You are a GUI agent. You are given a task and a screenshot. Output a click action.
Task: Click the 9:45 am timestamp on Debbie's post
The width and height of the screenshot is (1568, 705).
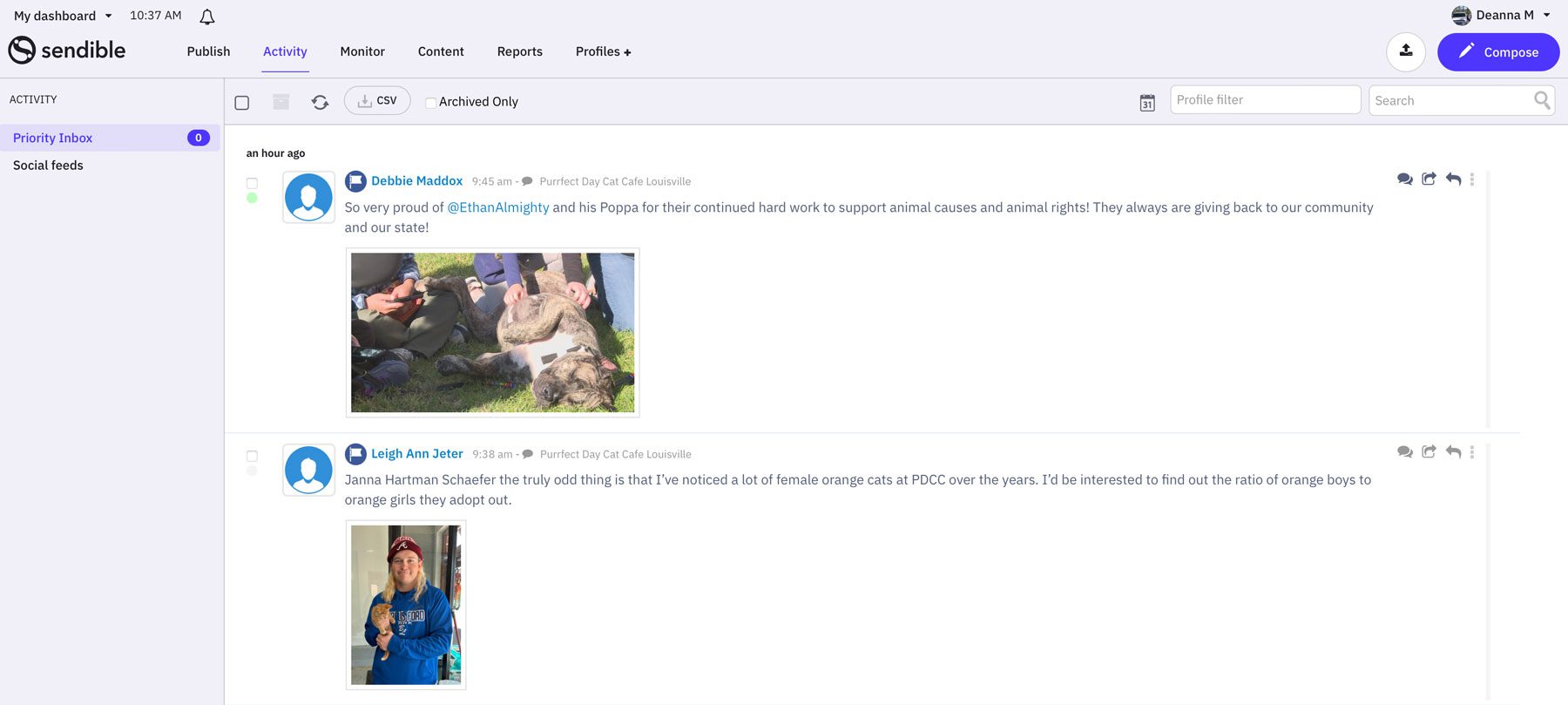click(x=492, y=182)
